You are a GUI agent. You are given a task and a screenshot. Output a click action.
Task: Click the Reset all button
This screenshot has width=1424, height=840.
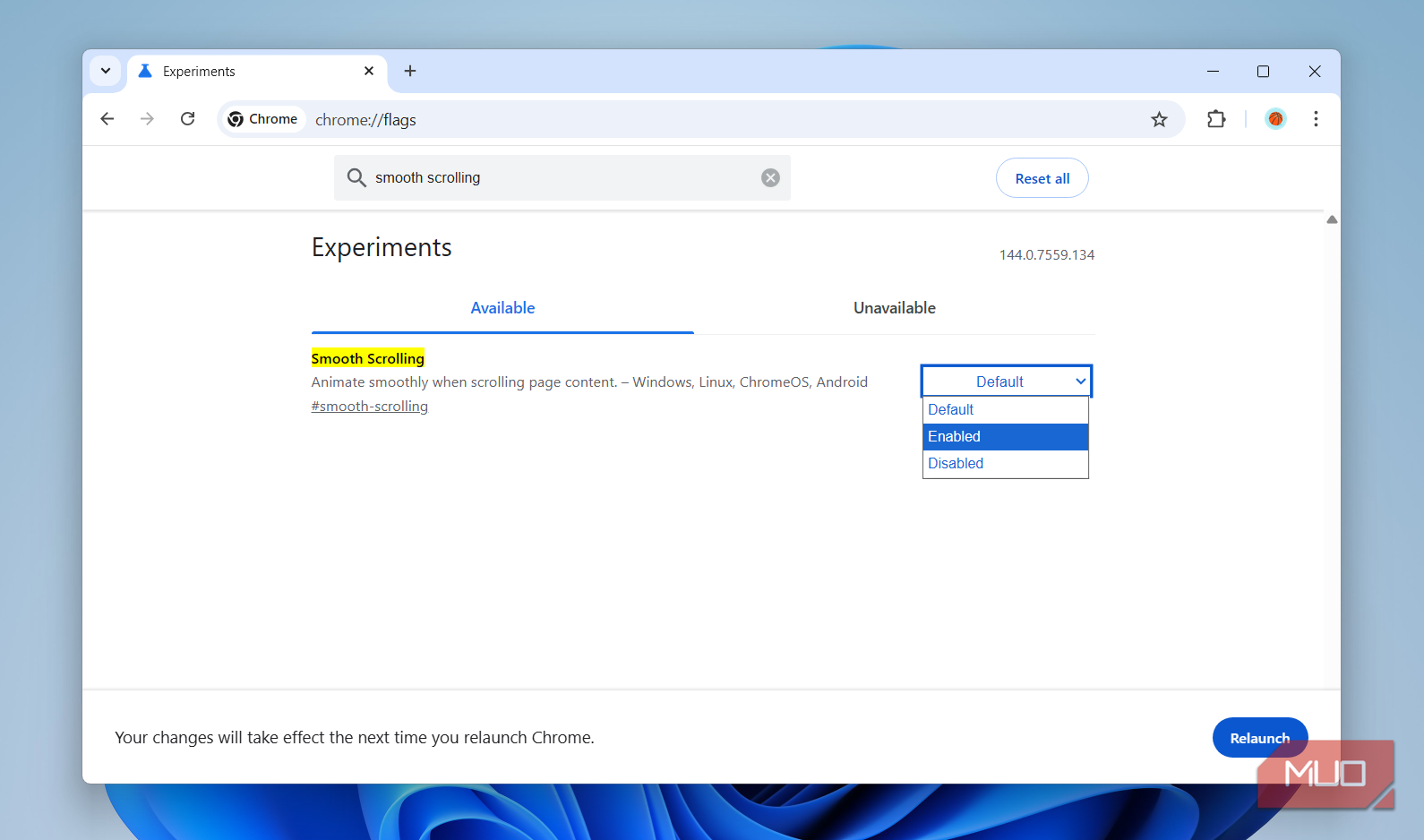pos(1042,178)
